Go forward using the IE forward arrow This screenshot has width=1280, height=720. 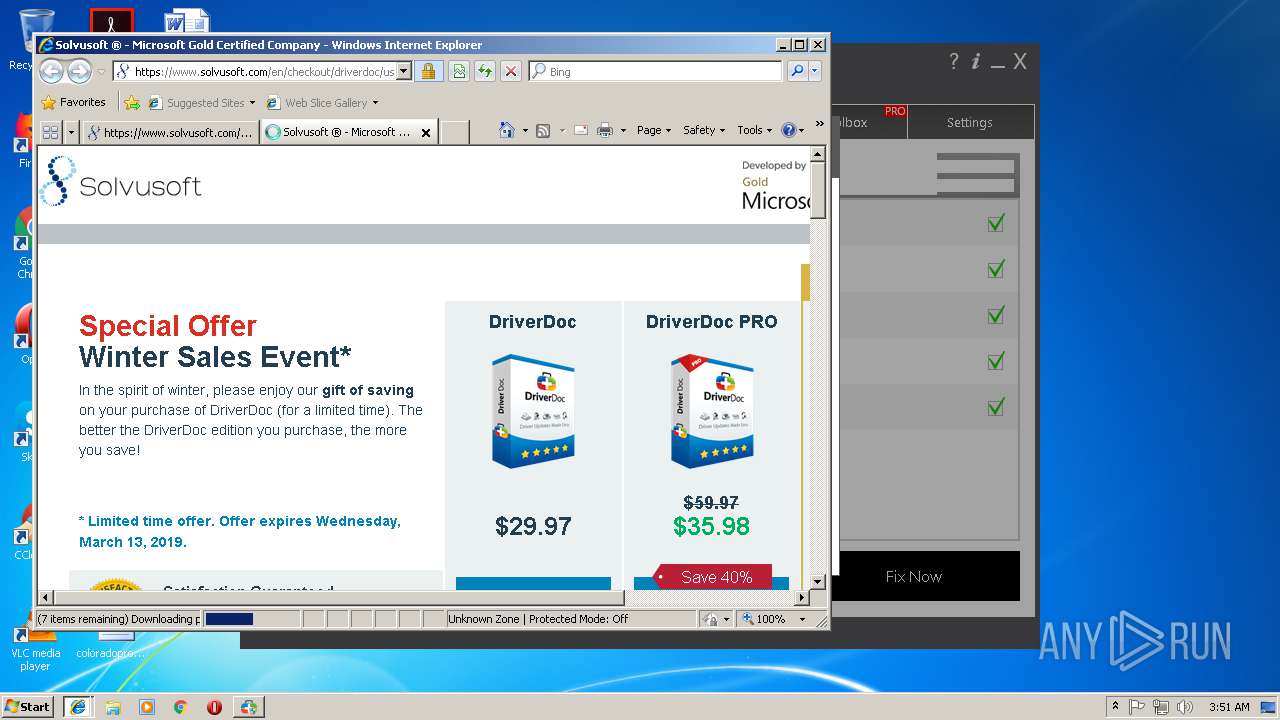(x=79, y=71)
